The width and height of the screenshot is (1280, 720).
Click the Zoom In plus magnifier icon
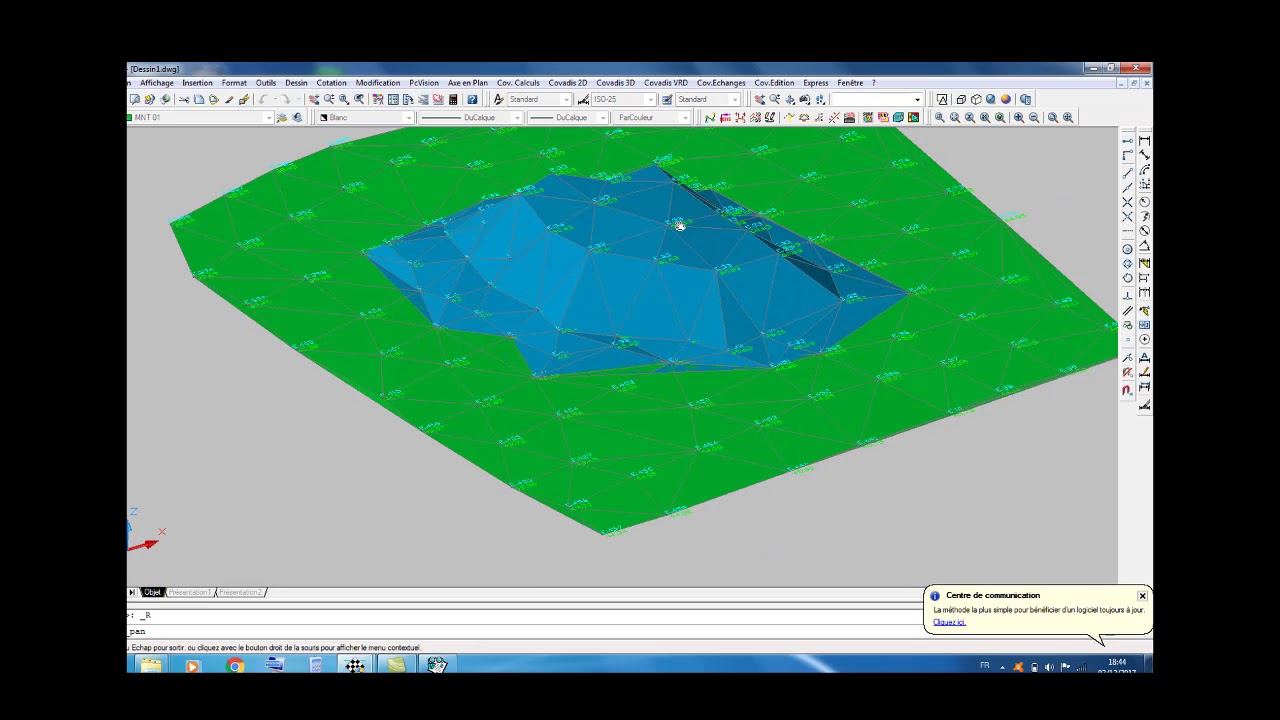(x=1018, y=117)
